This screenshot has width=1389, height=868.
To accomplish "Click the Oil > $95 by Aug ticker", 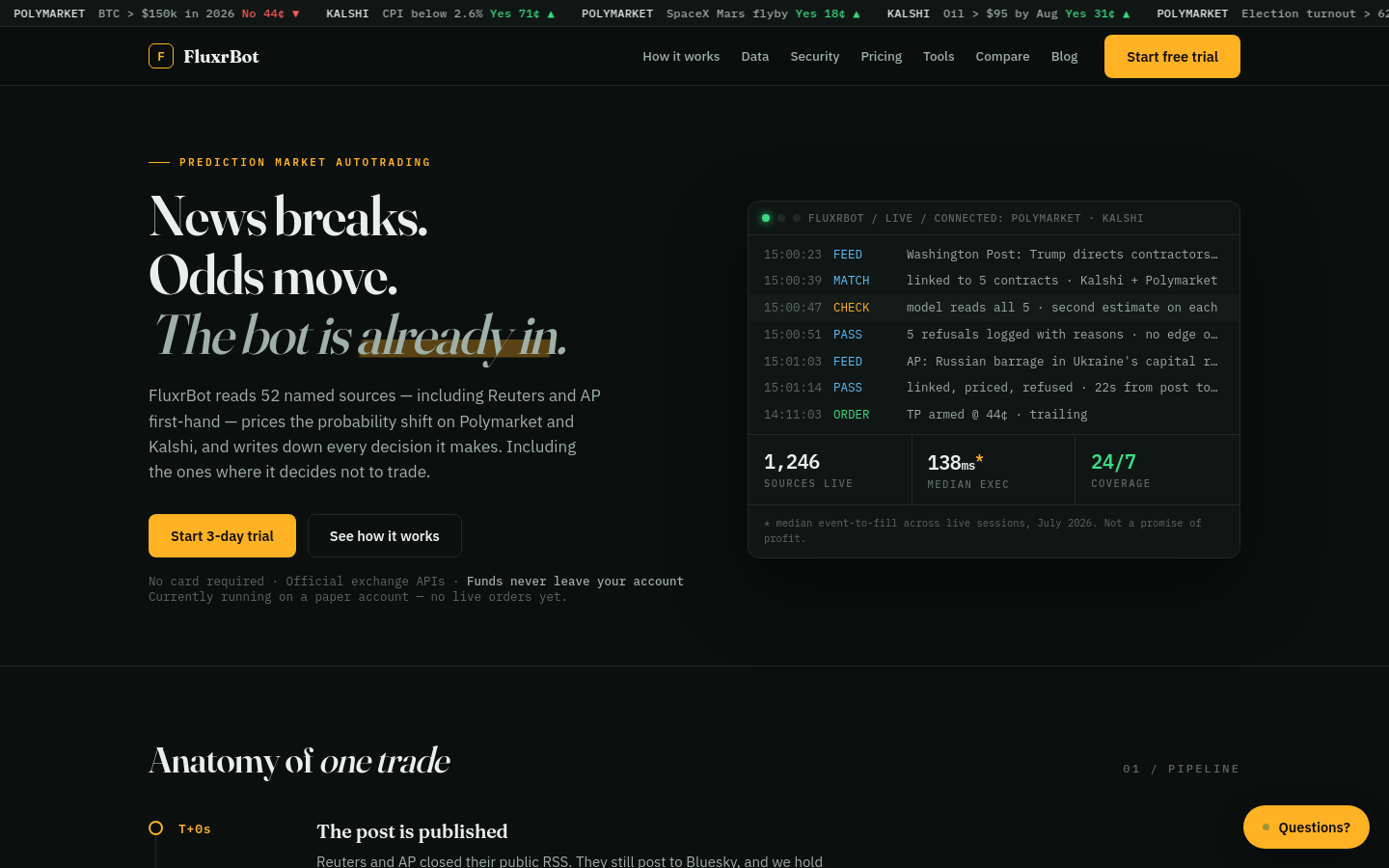I will [x=1008, y=14].
